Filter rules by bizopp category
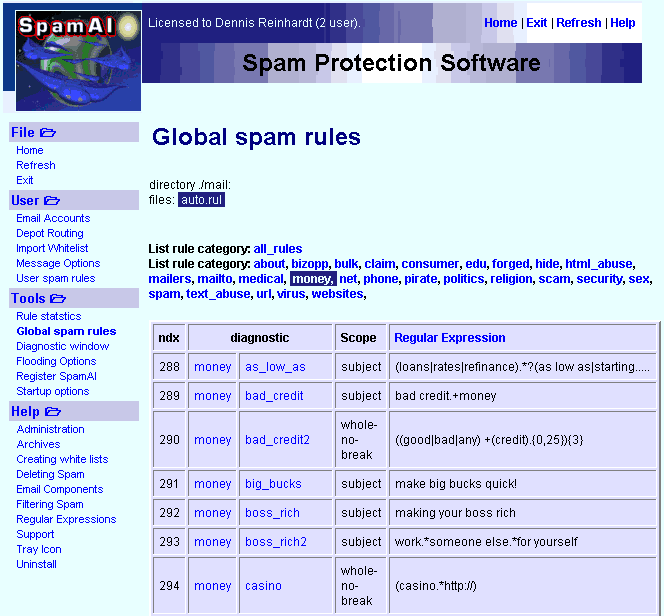This screenshot has width=664, height=616. [x=309, y=264]
